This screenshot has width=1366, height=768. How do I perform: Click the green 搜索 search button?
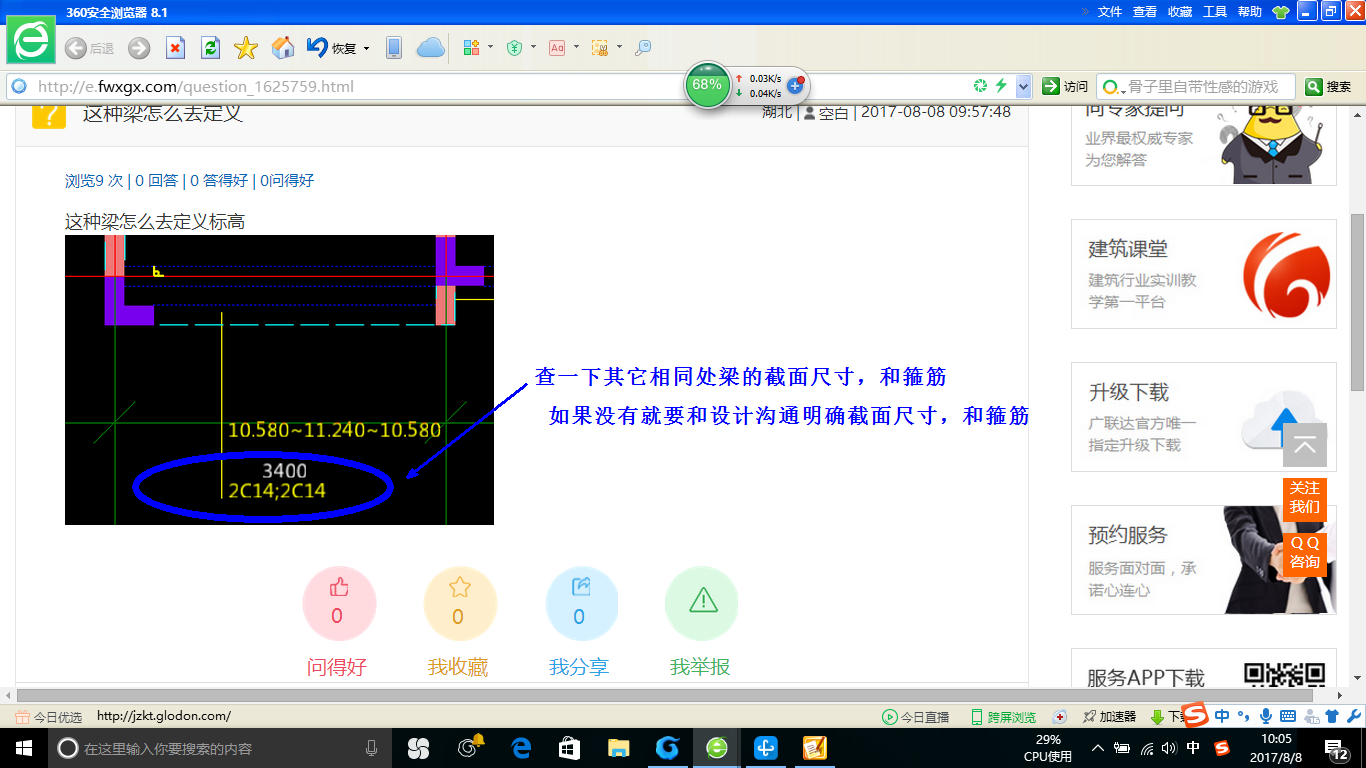tap(1328, 87)
